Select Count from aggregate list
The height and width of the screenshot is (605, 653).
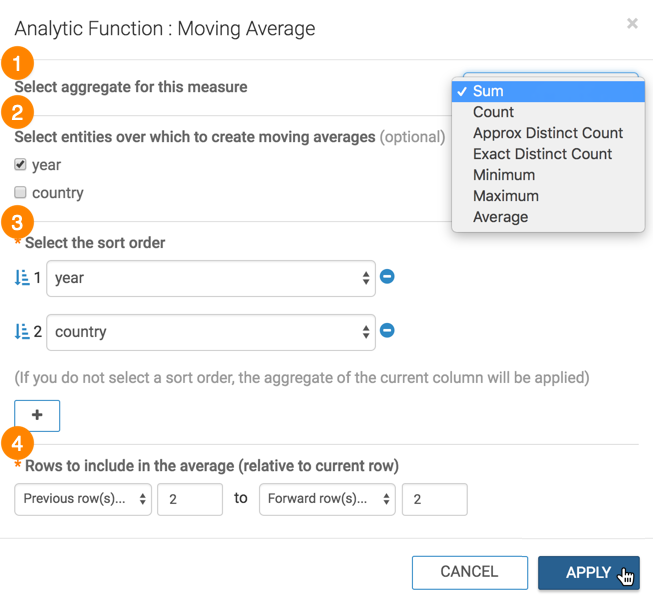[493, 112]
